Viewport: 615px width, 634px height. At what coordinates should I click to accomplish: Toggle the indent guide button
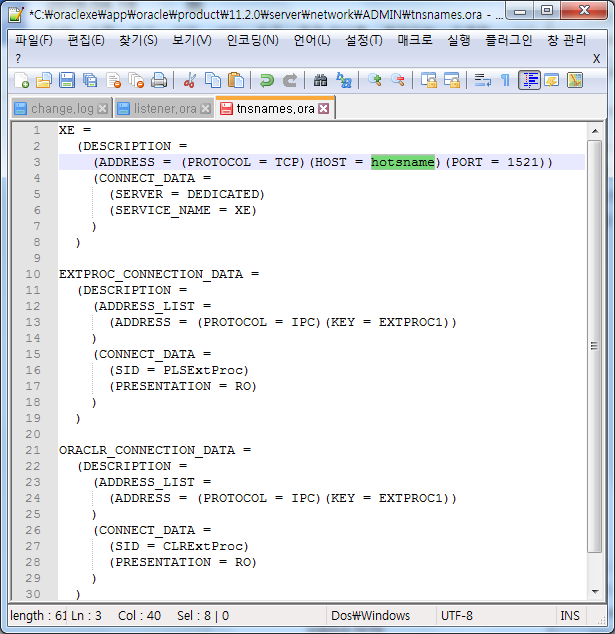click(529, 80)
